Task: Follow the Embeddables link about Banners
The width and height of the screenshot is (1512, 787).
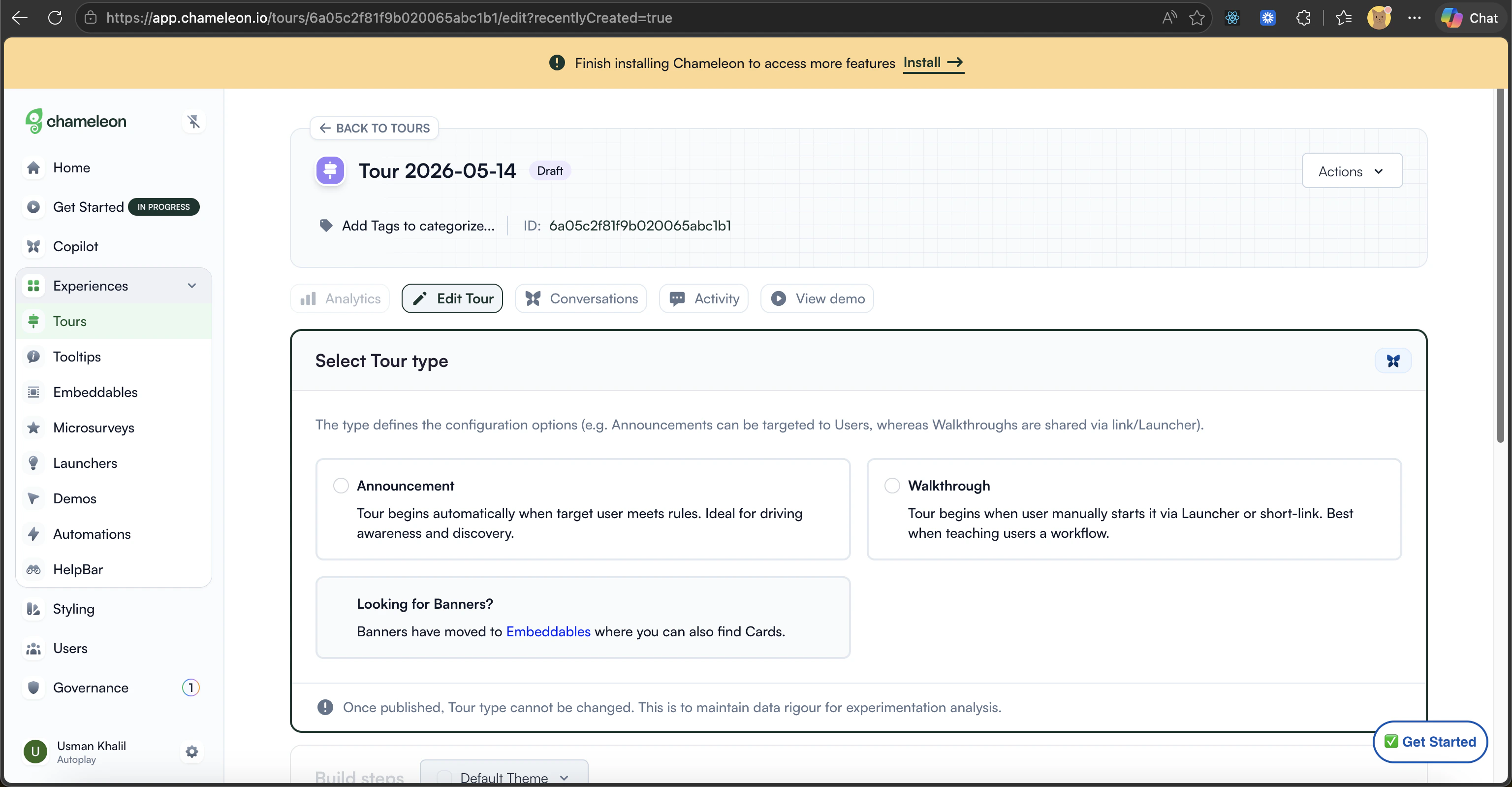Action: (x=548, y=631)
